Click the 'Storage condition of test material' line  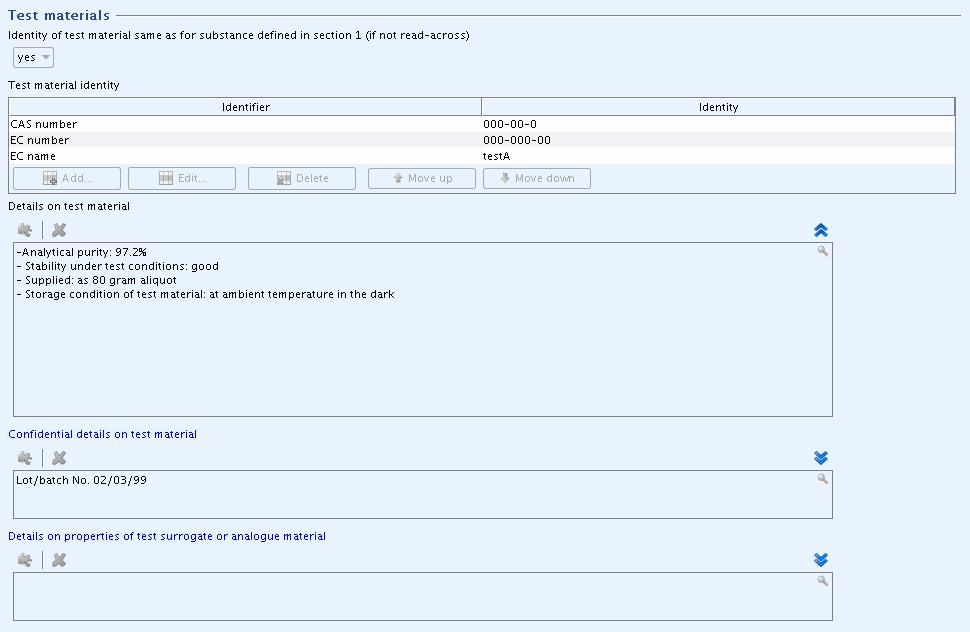tap(205, 294)
